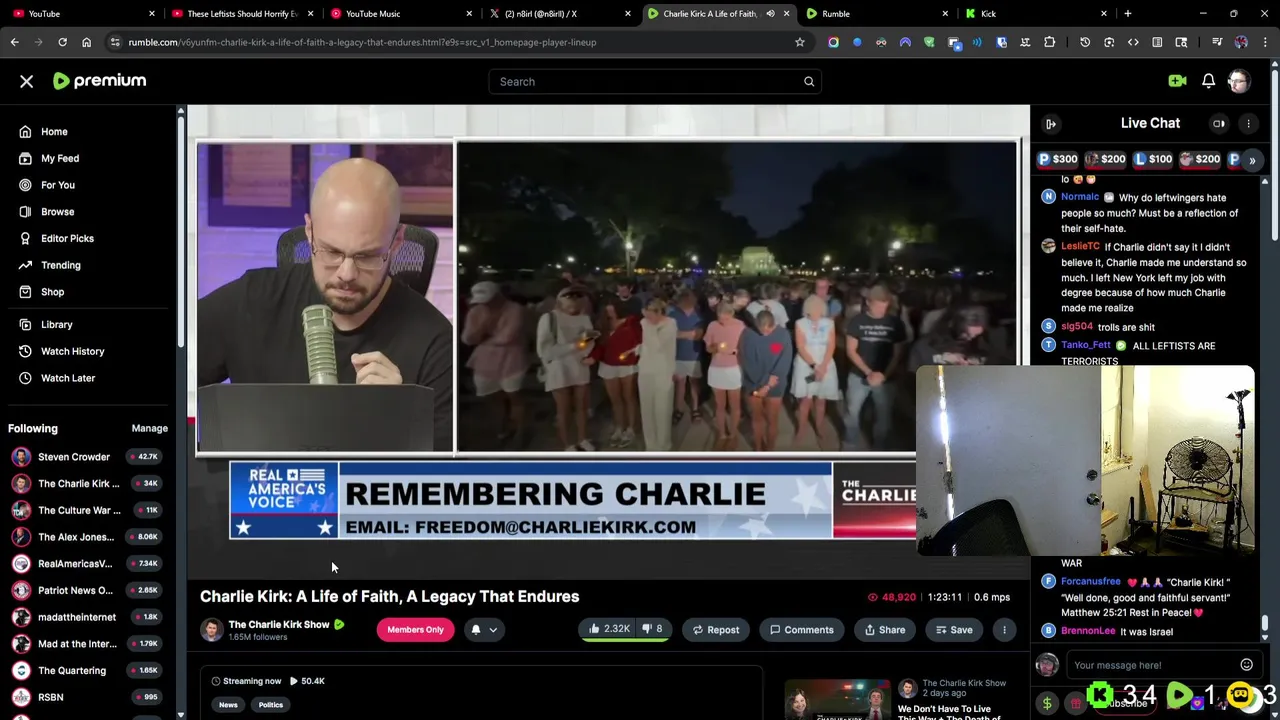Viewport: 1280px width, 720px height.
Task: Reload the page
Action: (62, 42)
